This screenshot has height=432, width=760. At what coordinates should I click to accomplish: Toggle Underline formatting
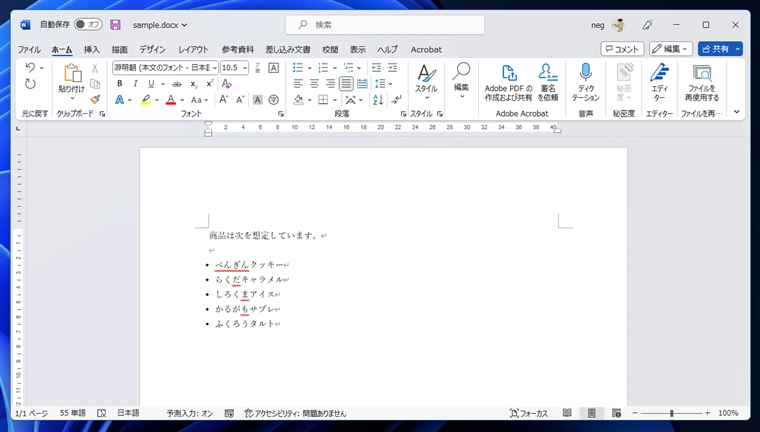(151, 84)
